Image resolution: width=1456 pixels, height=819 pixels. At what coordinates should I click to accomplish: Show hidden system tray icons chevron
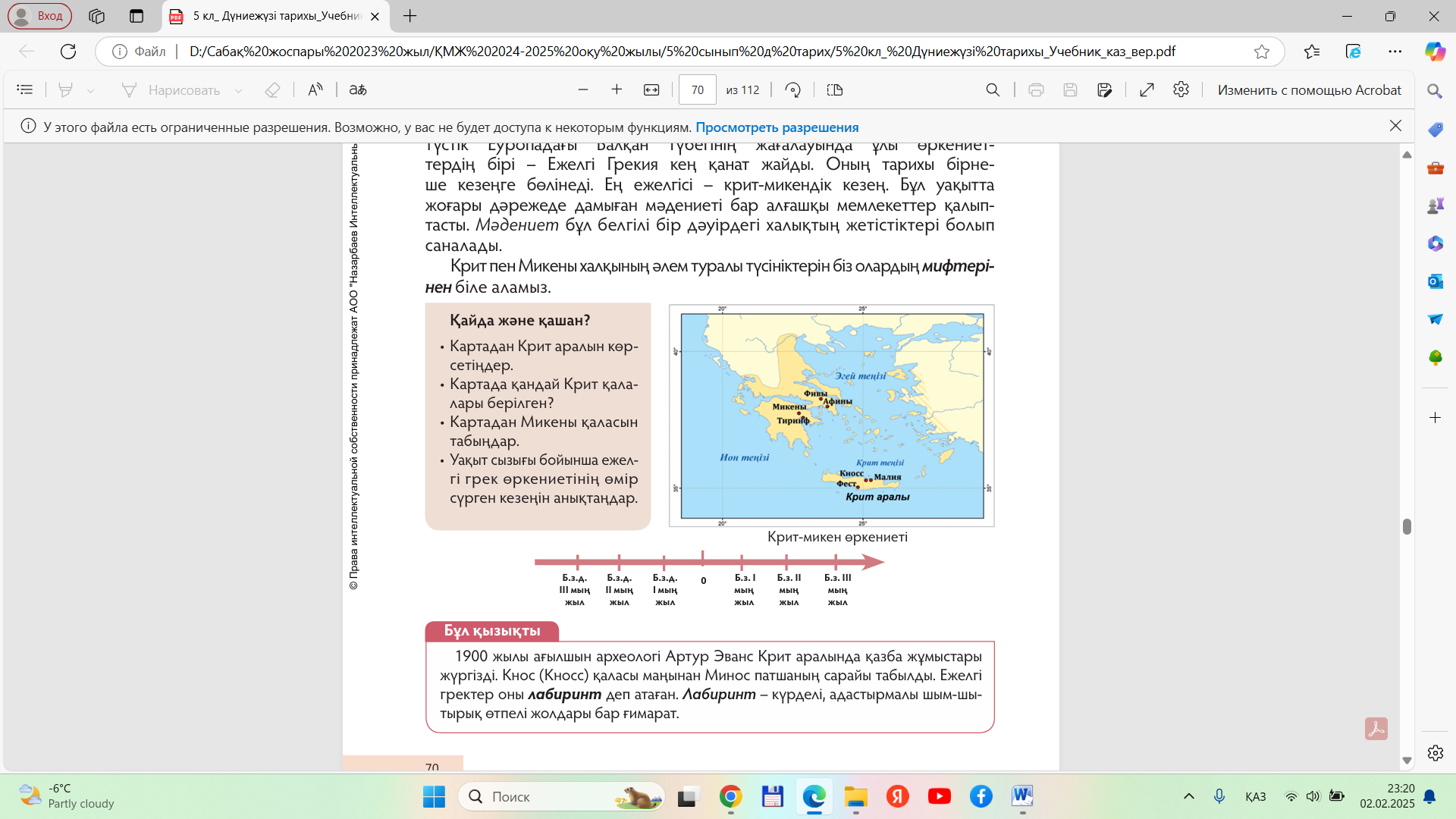coord(1189,796)
